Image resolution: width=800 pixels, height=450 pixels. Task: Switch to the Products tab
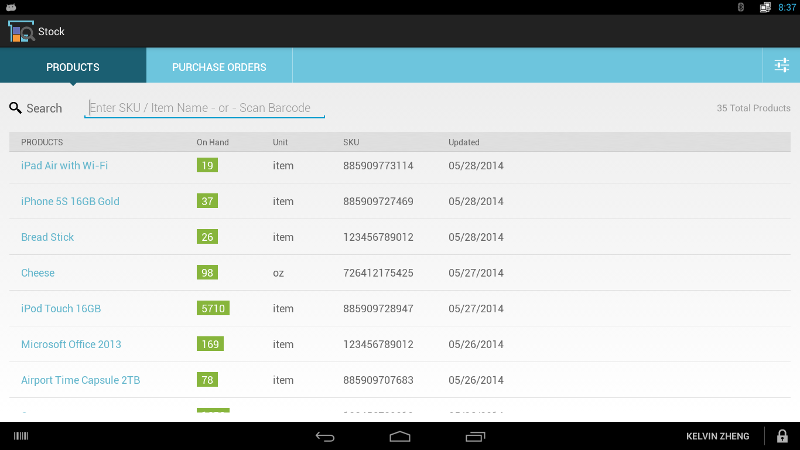73,67
